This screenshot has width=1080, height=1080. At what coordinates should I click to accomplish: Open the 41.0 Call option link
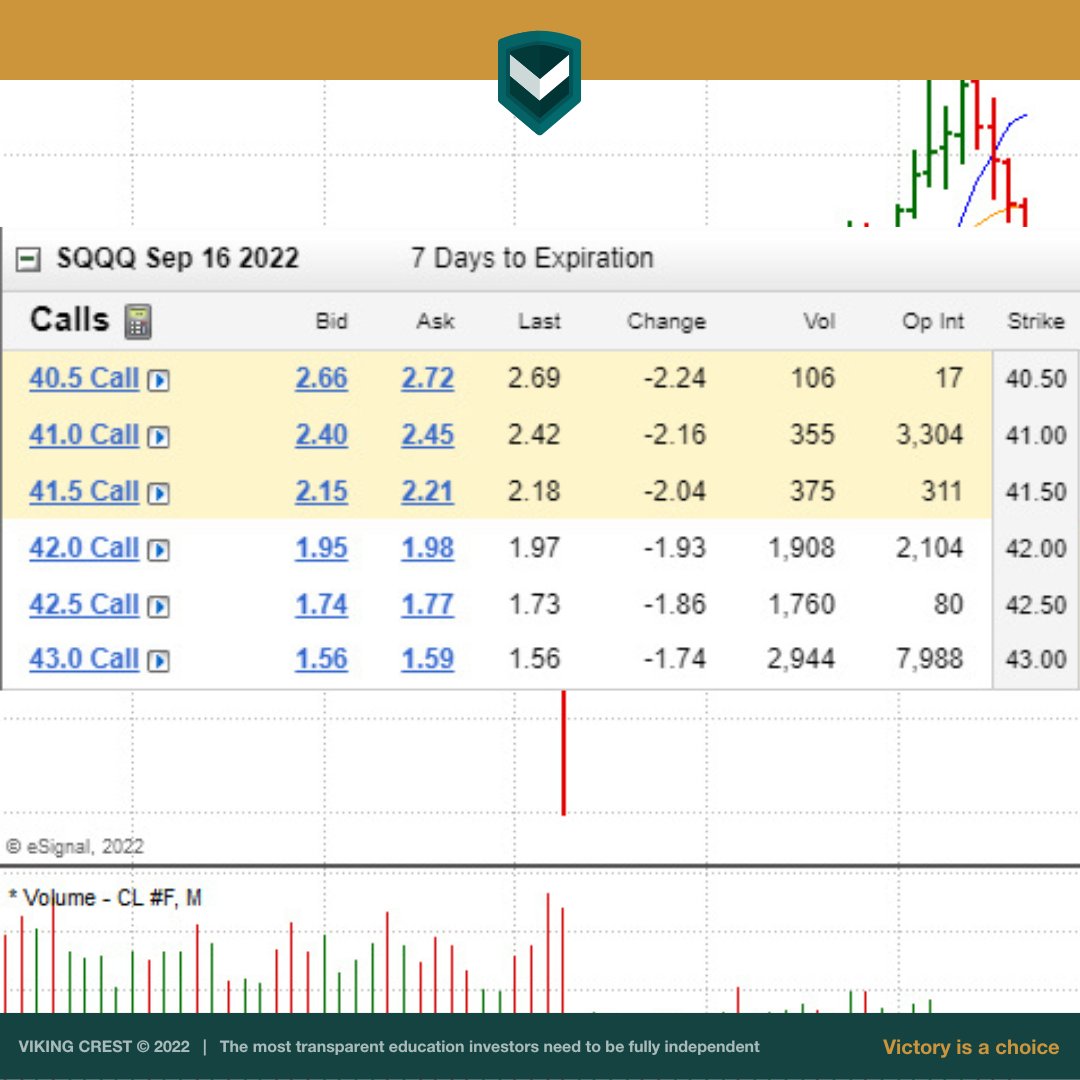[84, 435]
